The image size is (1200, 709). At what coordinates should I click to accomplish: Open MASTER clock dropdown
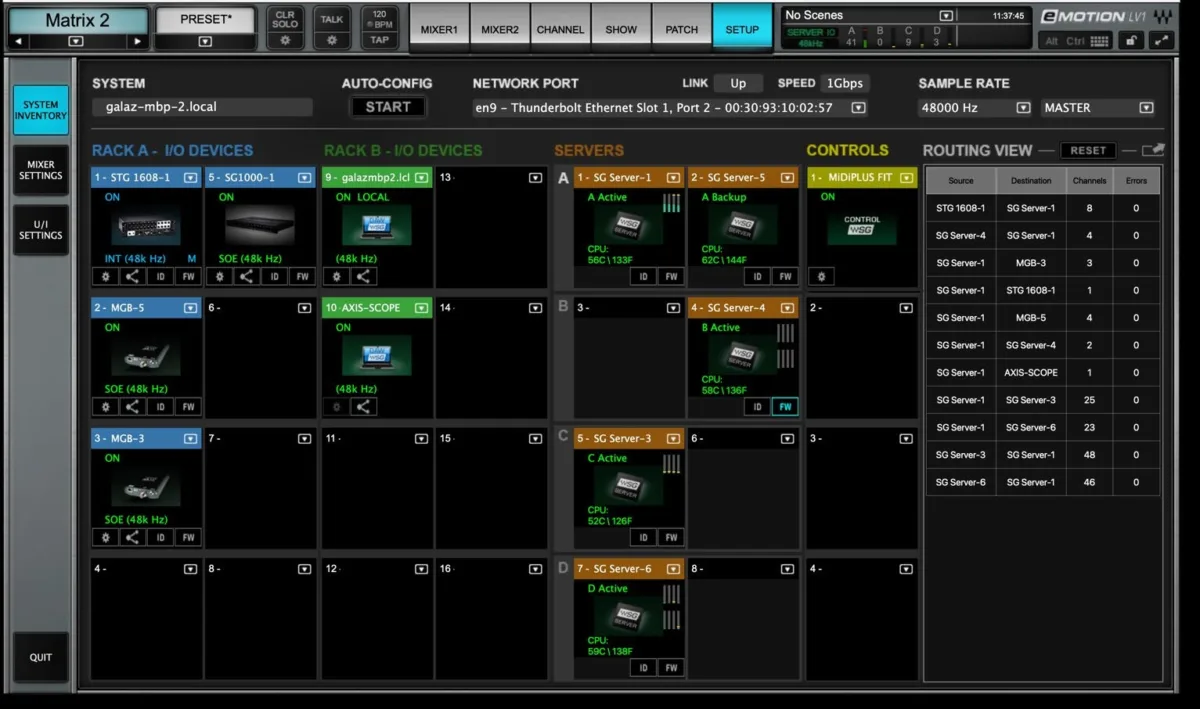[1146, 108]
